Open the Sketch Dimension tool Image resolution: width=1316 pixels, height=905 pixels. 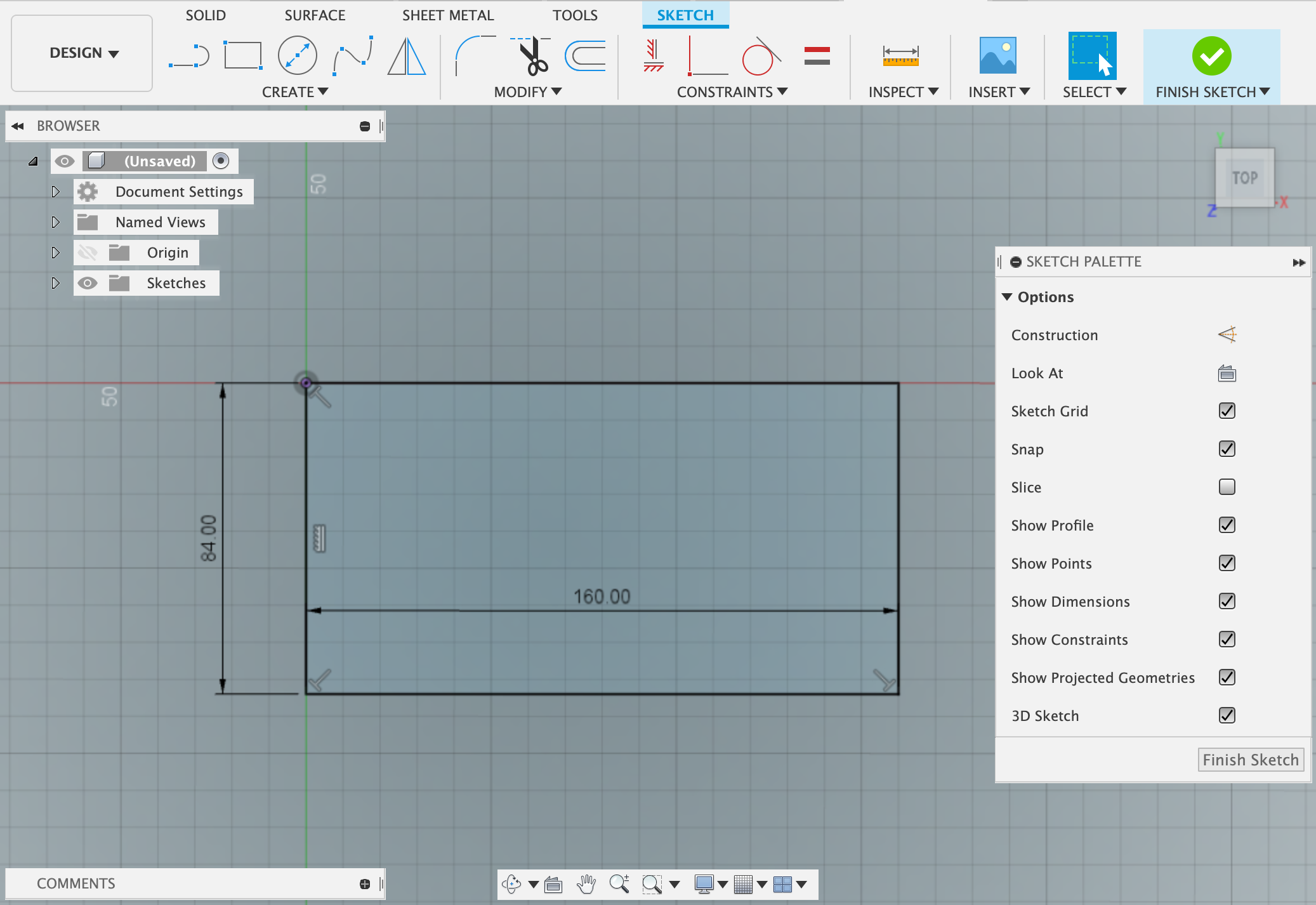coord(902,56)
